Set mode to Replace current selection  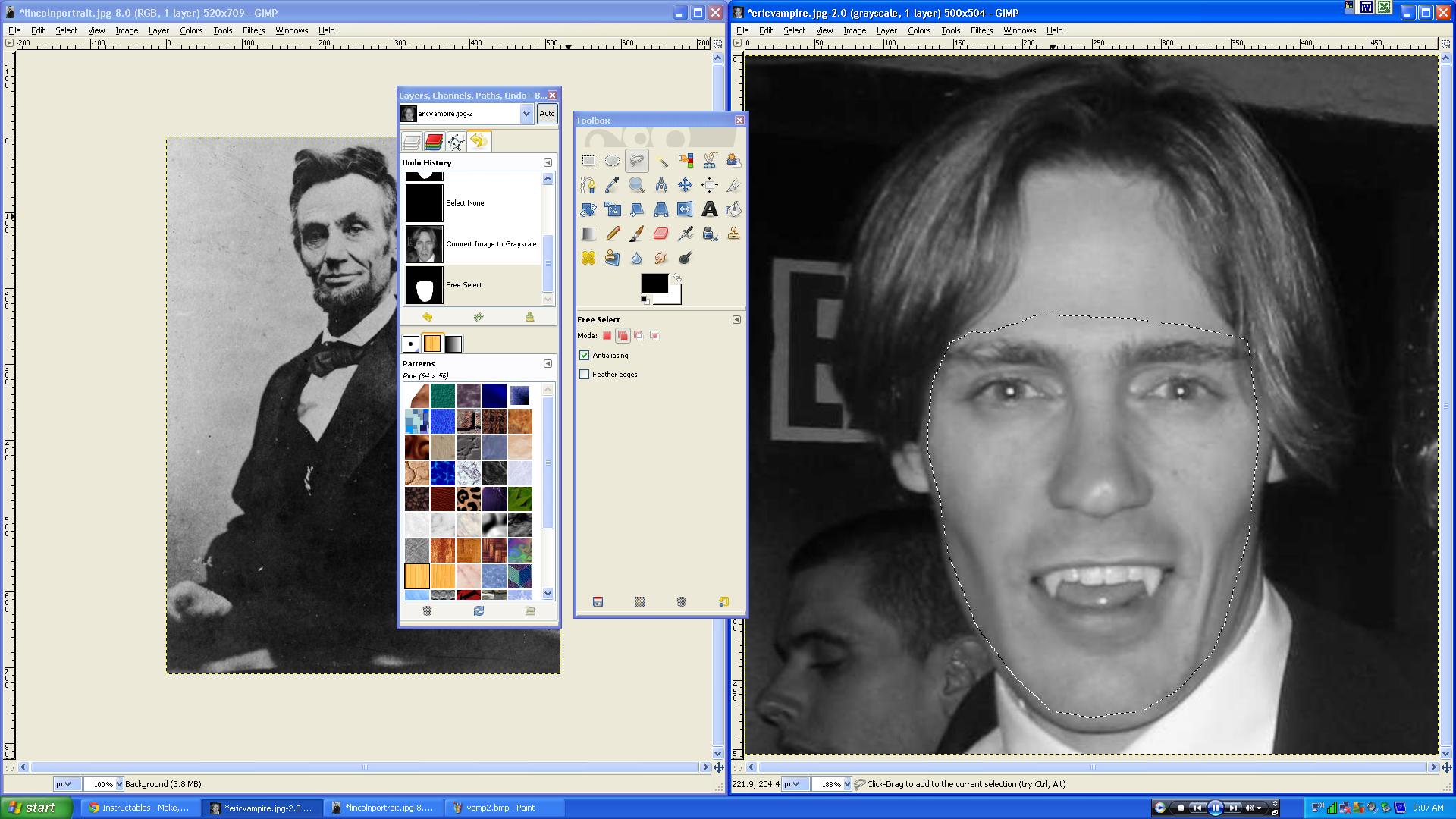pos(607,335)
